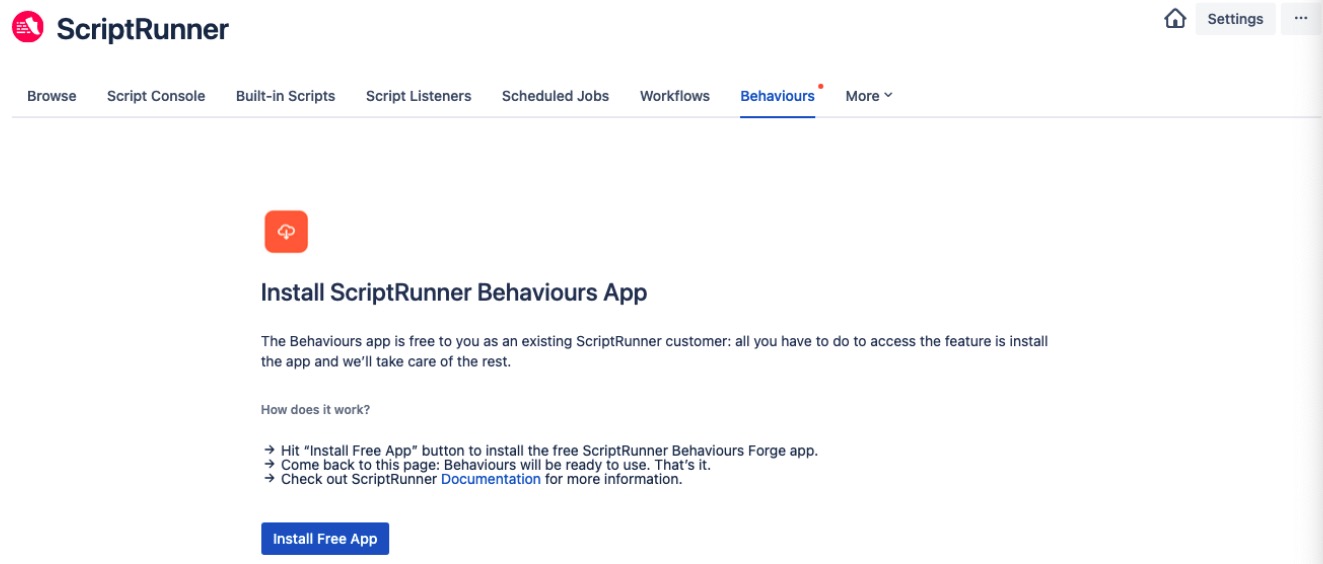Click the Install ScriptRunner Behaviours App heading
This screenshot has height=564, width=1323.
pos(454,293)
